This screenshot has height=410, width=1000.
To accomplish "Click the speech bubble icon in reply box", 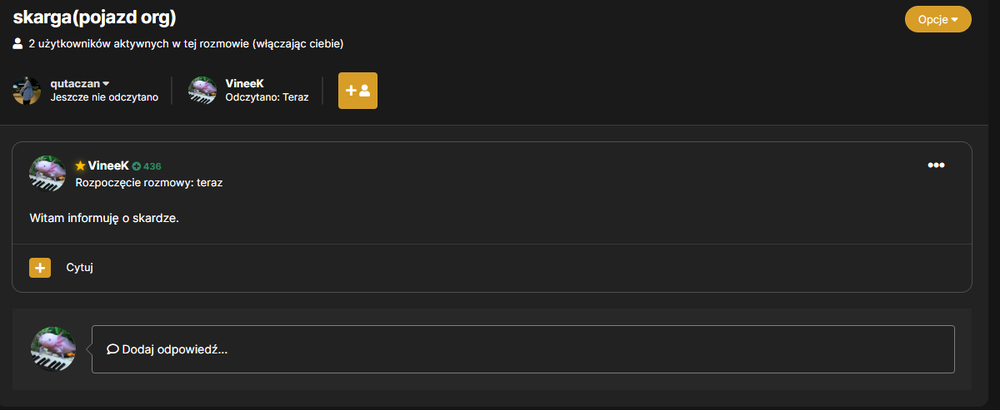I will (x=113, y=349).
